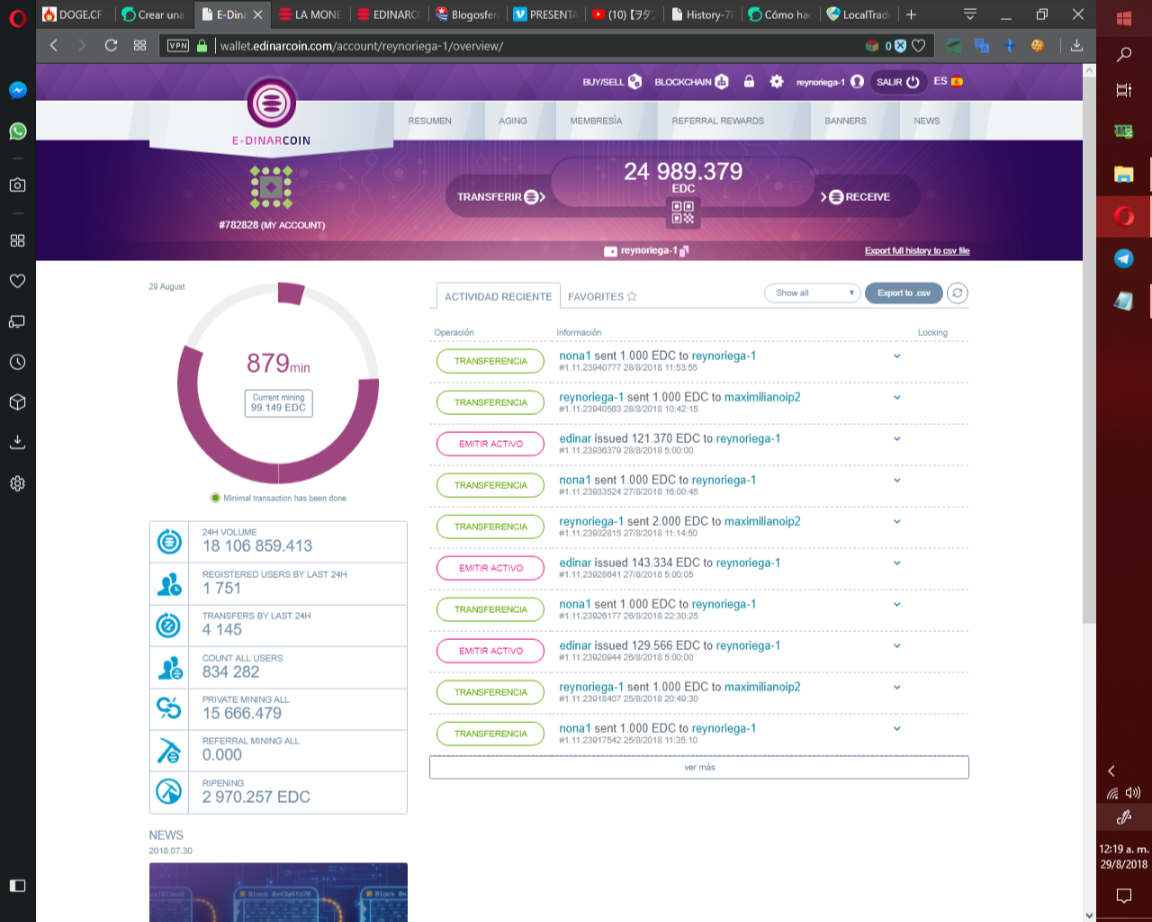Reload the current page
The width and height of the screenshot is (1152, 922).
point(111,46)
